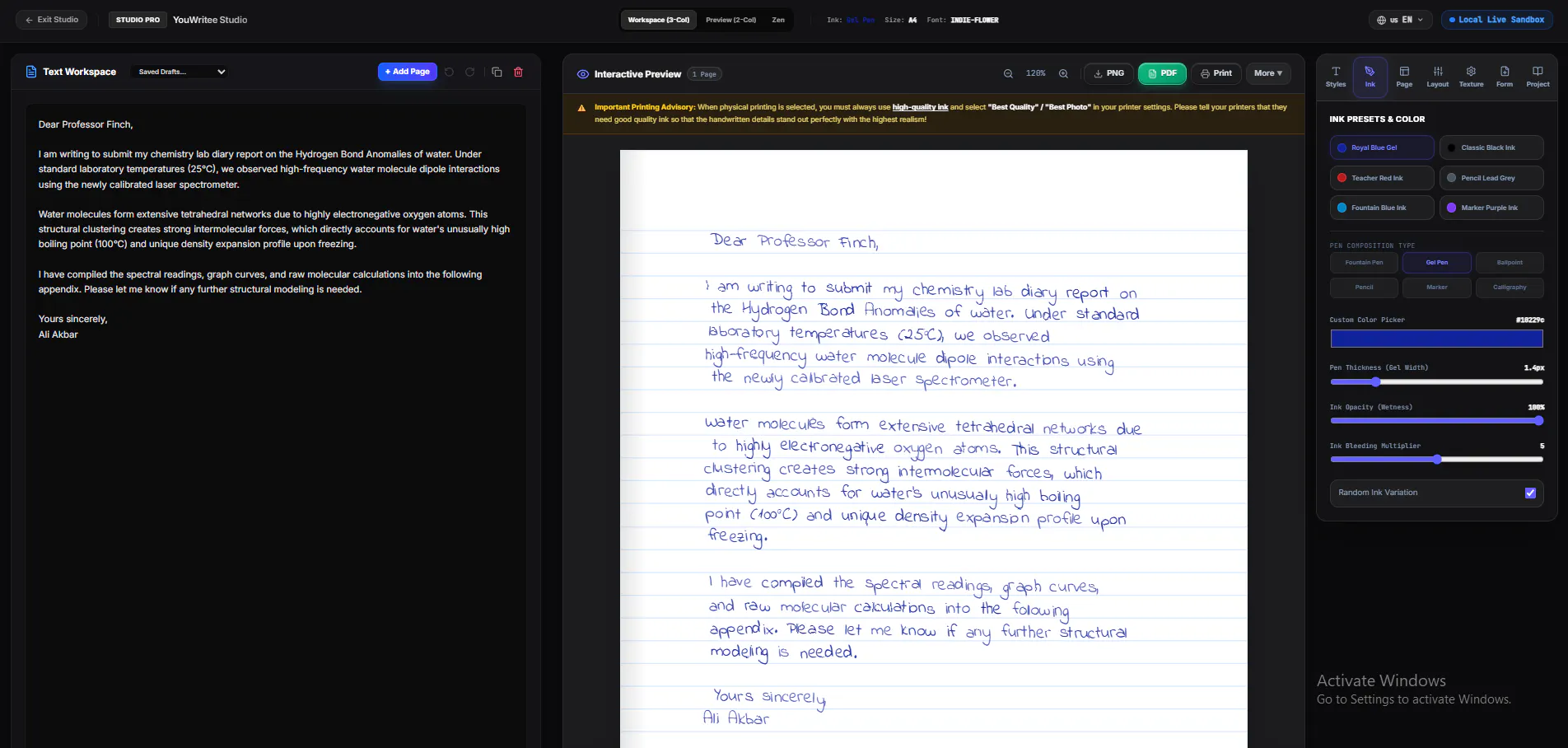The height and width of the screenshot is (748, 1568).
Task: Click the STUDIO PRO badge
Action: (138, 20)
